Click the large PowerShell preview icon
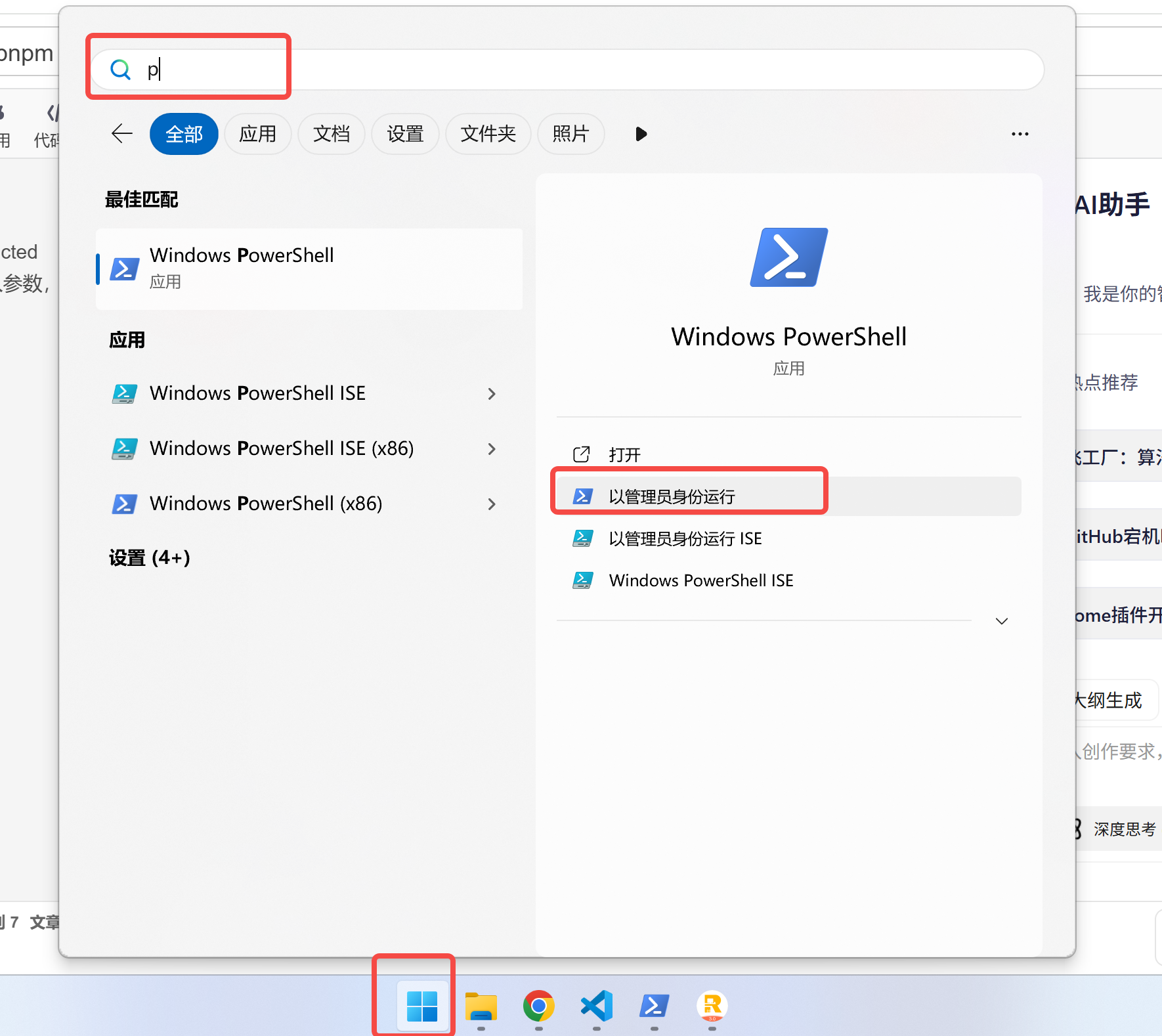The width and height of the screenshot is (1162, 1036). [789, 257]
